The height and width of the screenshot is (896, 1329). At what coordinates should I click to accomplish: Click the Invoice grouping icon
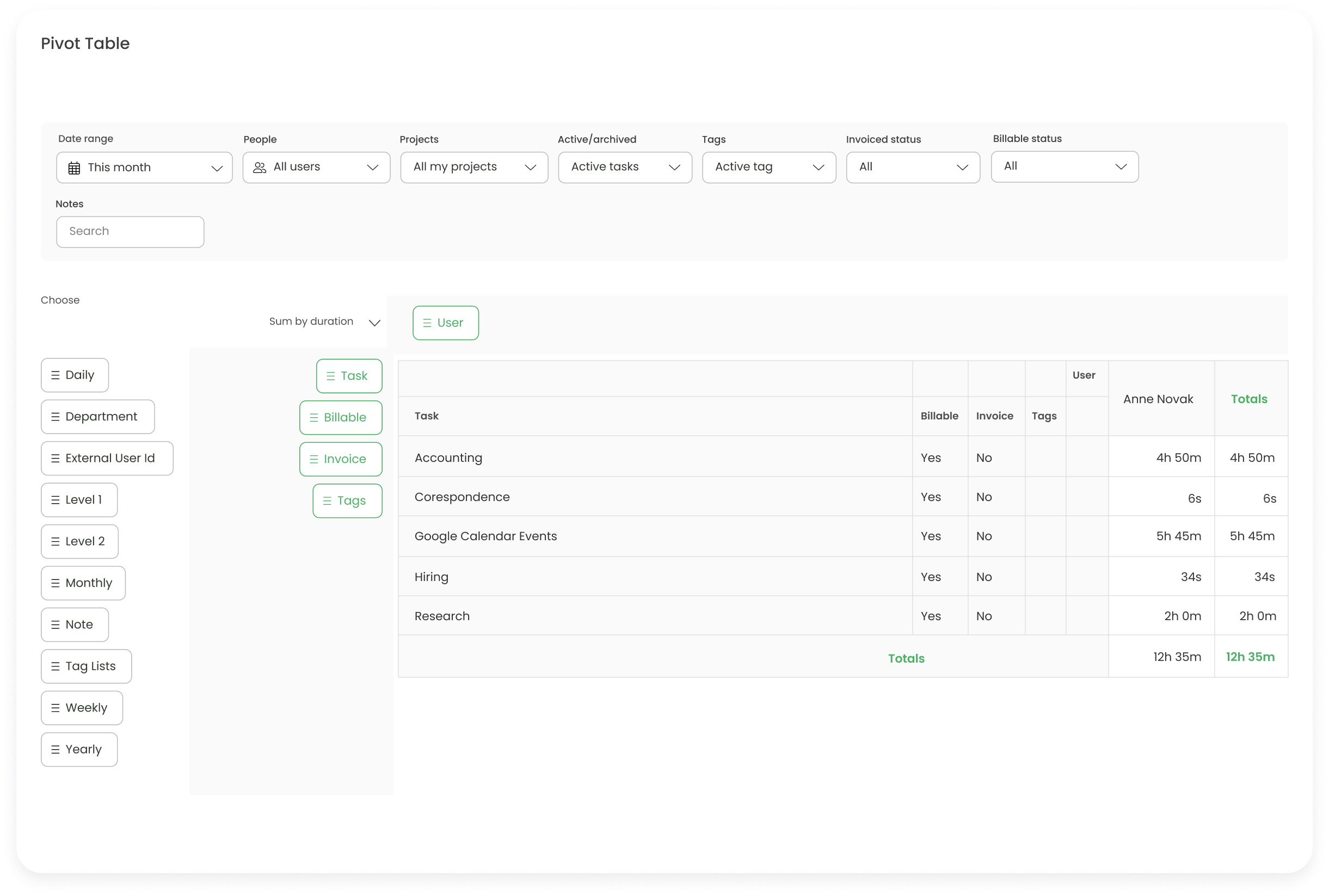pos(314,459)
